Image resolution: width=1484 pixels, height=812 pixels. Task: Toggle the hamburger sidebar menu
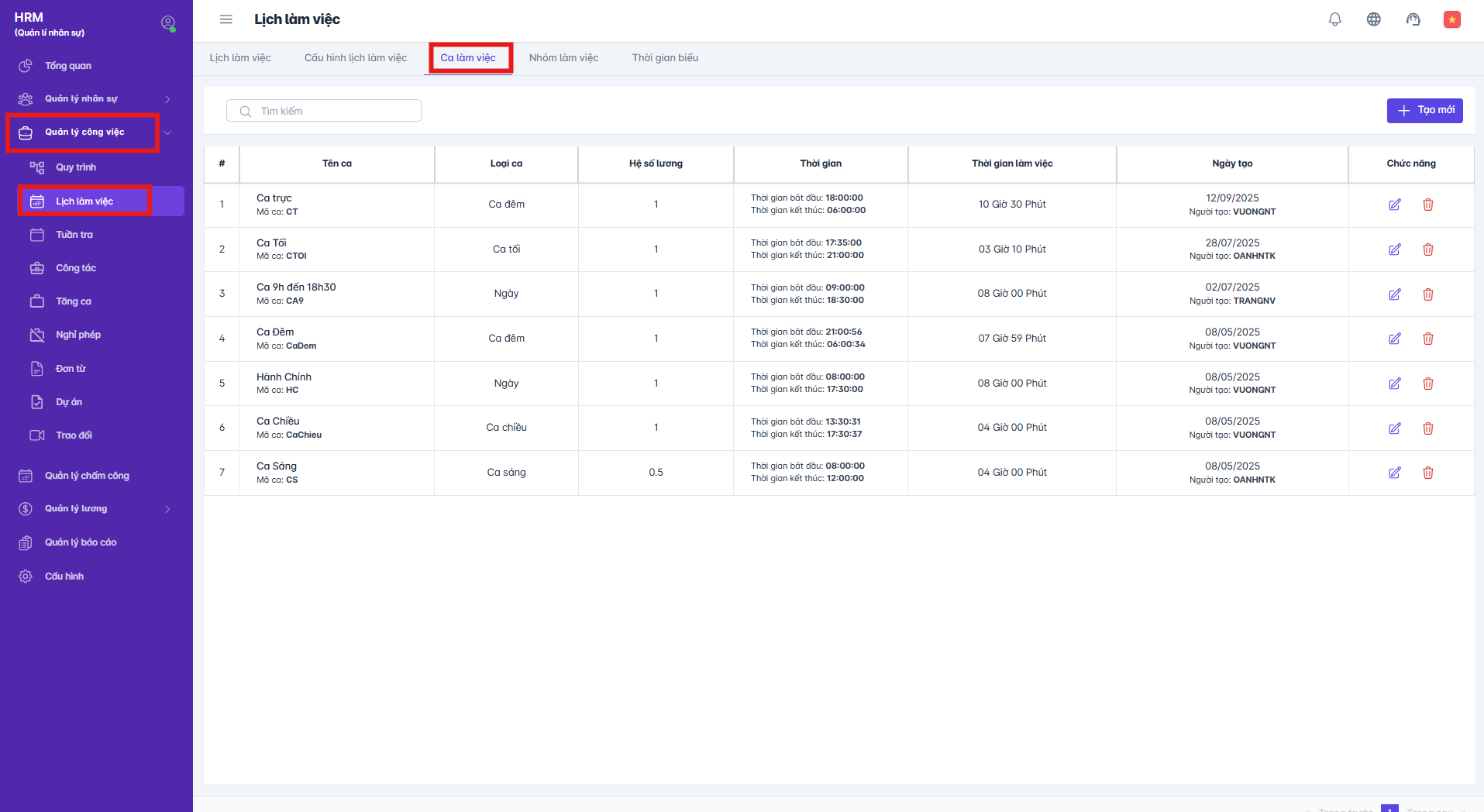(x=226, y=19)
